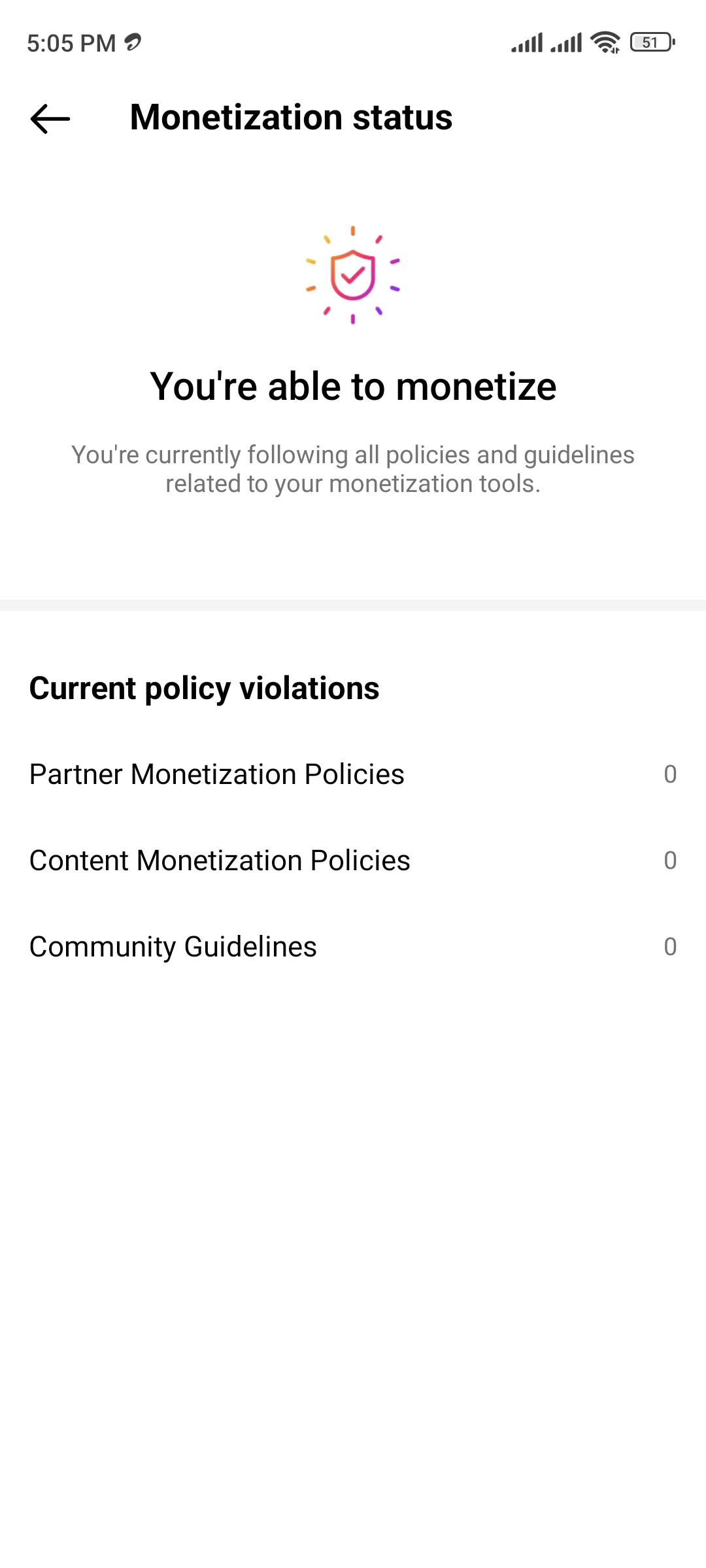
Task: Tap the Monetization status title
Action: [291, 118]
